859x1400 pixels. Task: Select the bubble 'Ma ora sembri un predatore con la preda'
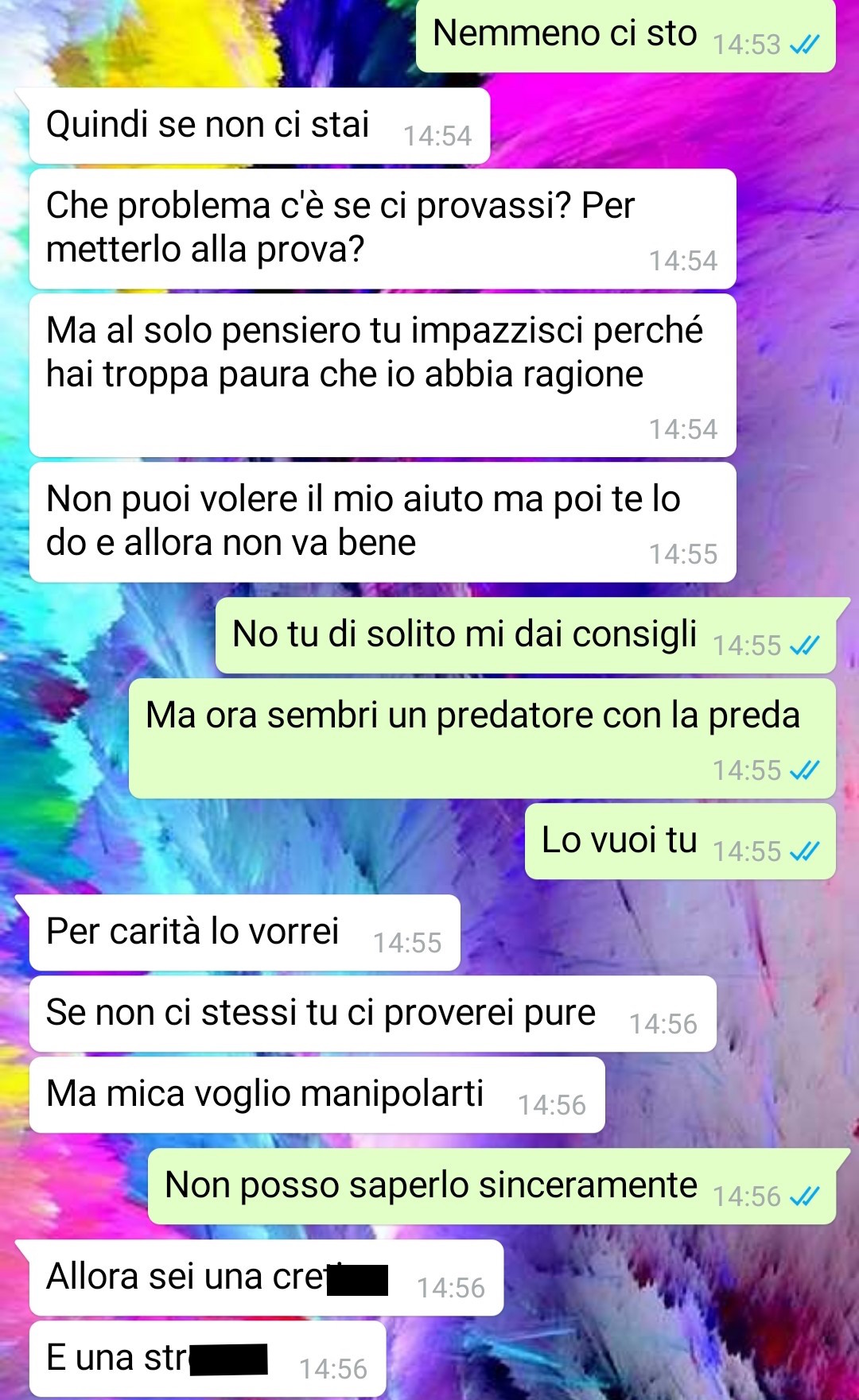[482, 739]
